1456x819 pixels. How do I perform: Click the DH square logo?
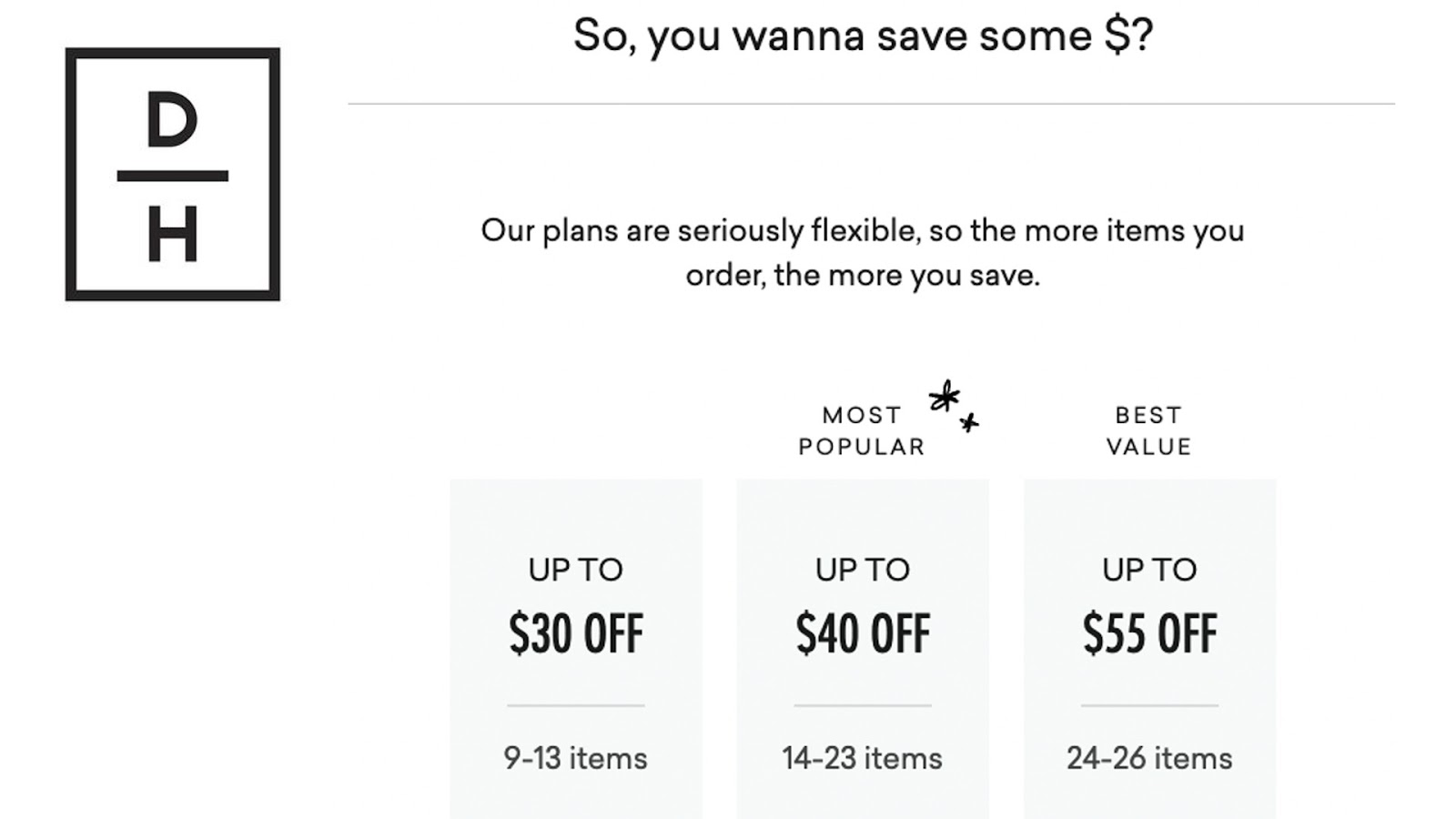(x=173, y=174)
